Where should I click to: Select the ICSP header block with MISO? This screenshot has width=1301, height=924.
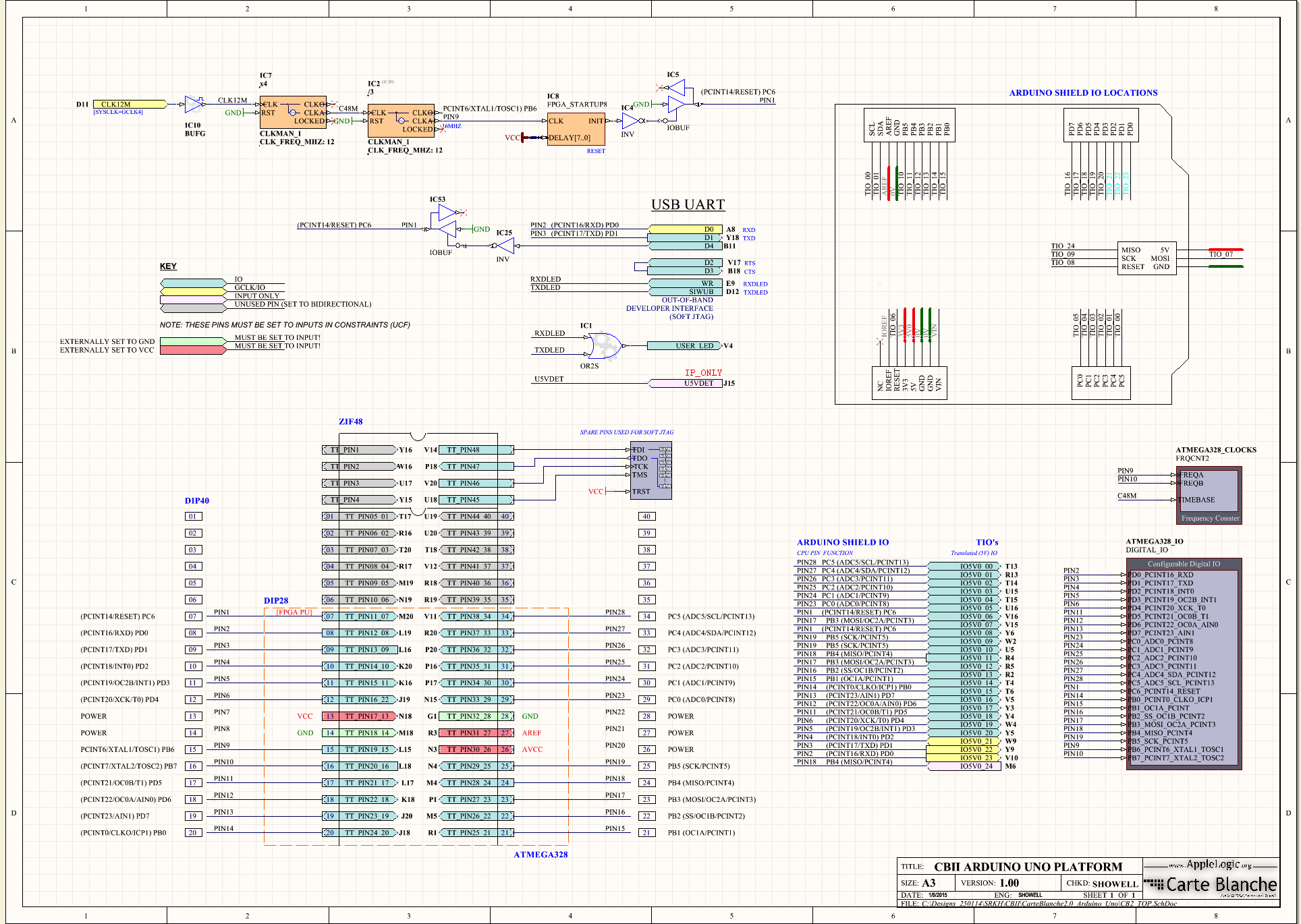(x=1146, y=259)
